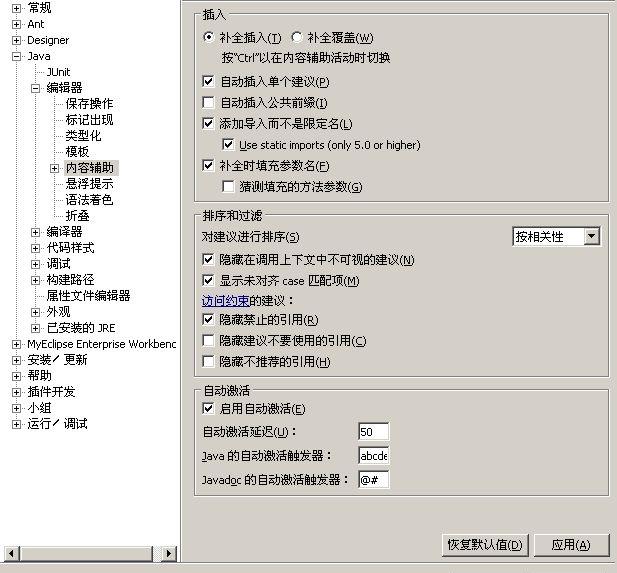
Task: Expand the 代码样式 tree node
Action: pos(35,248)
